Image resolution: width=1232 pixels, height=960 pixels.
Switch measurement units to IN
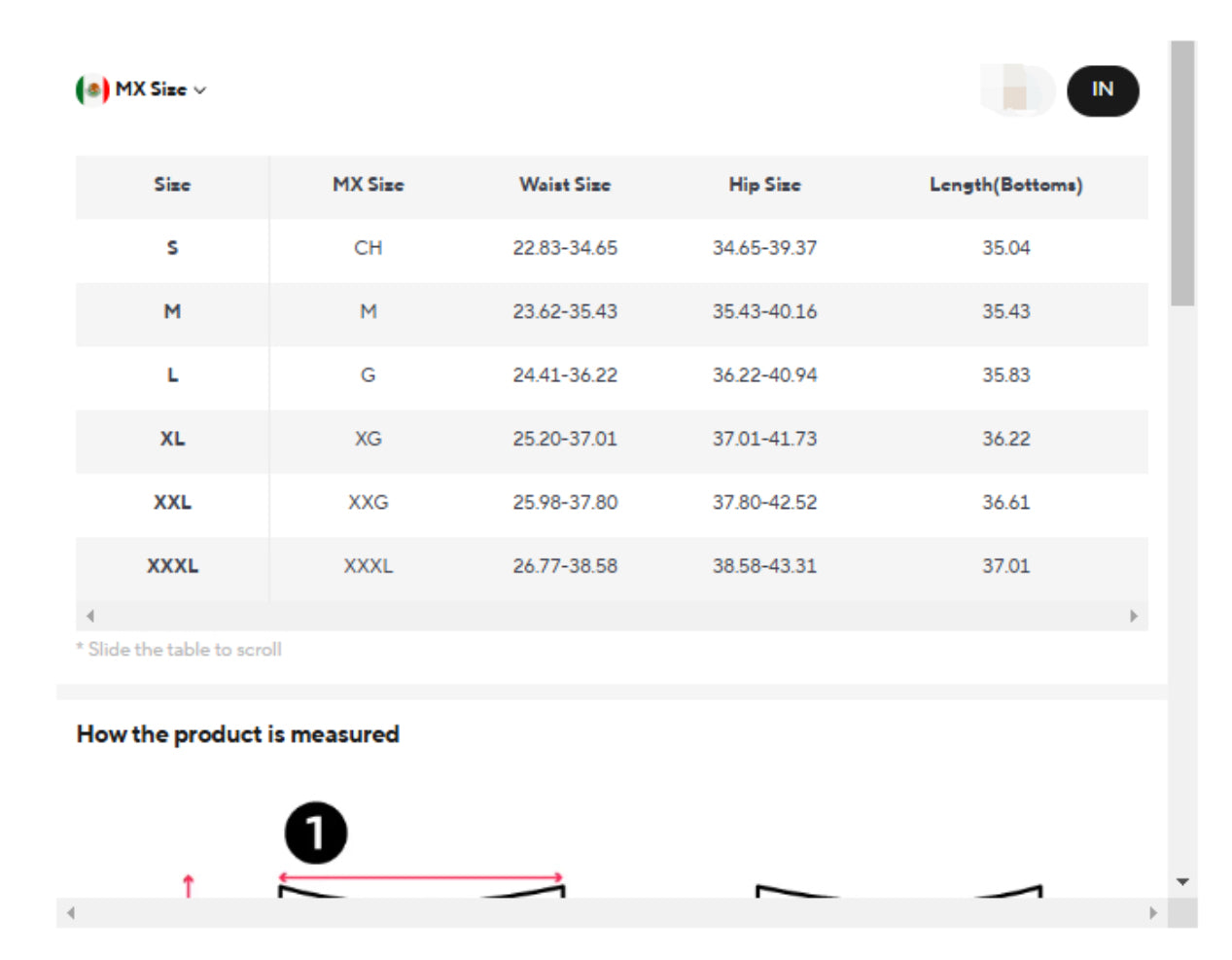(x=1102, y=89)
